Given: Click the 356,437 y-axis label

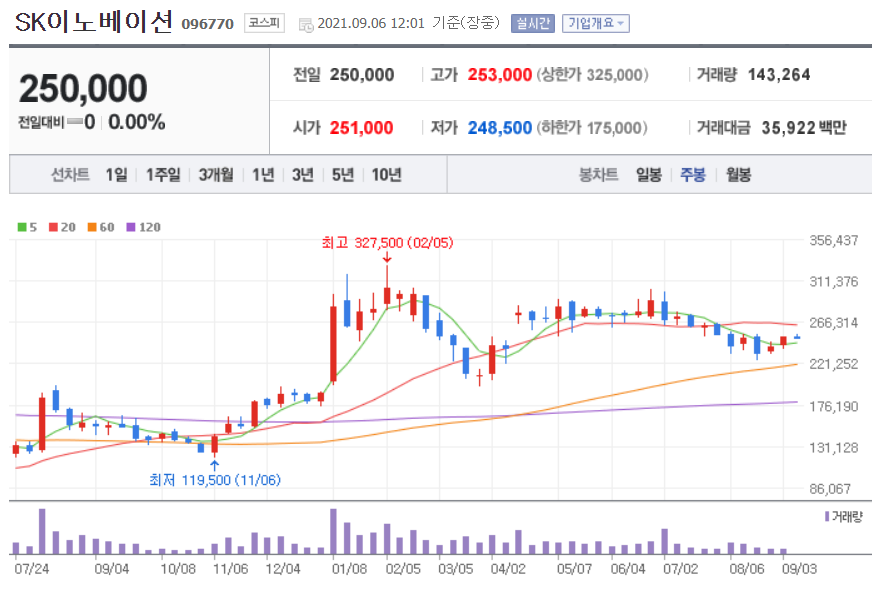Looking at the screenshot, I should click(x=834, y=241).
